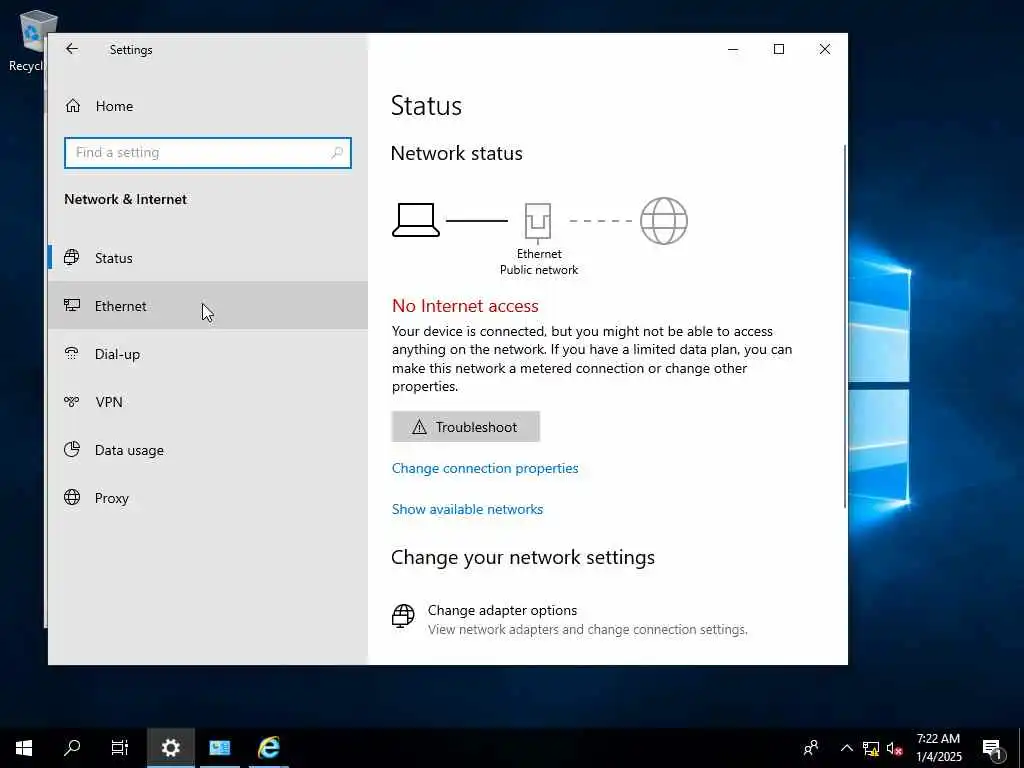This screenshot has height=768, width=1024.
Task: Open the Windows Start menu
Action: tap(24, 748)
